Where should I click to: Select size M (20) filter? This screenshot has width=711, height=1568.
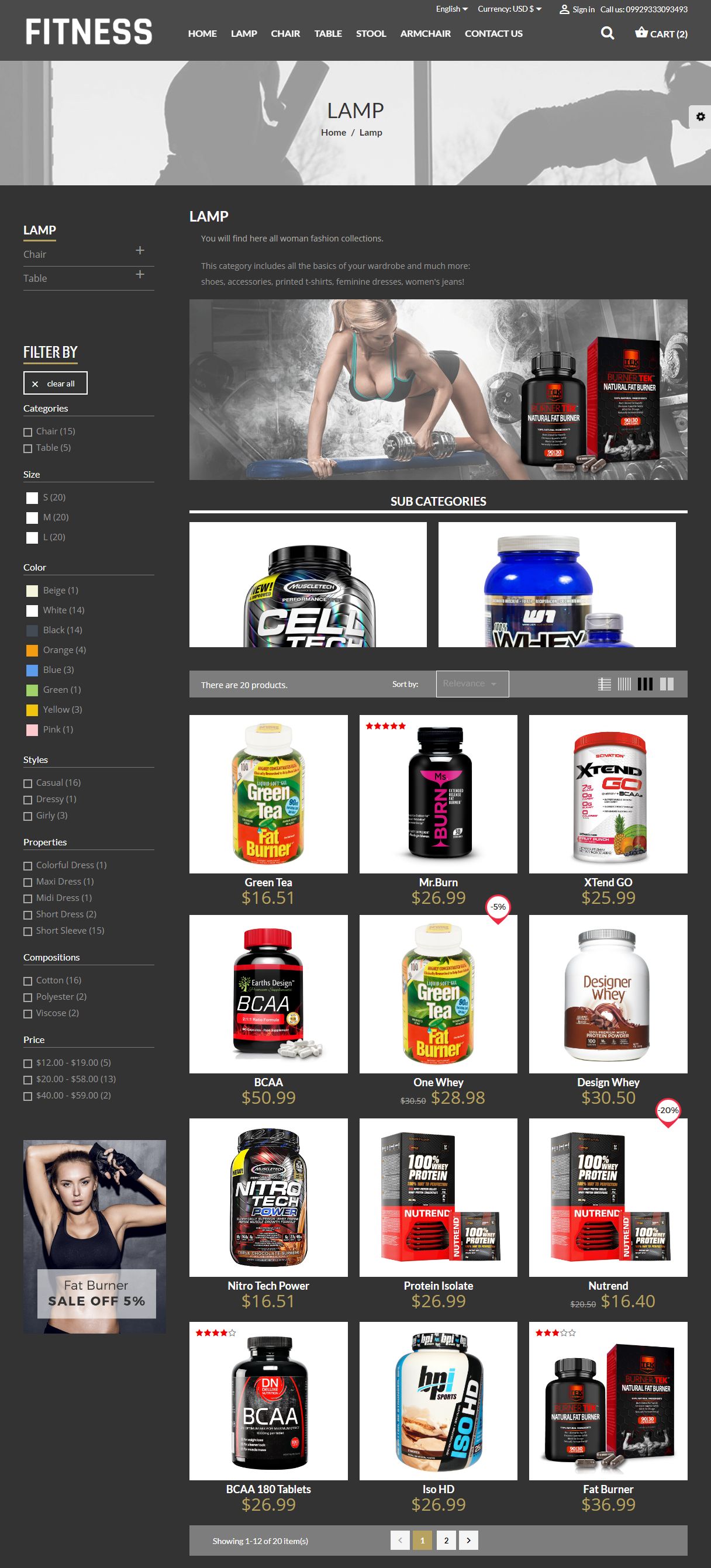point(32,518)
